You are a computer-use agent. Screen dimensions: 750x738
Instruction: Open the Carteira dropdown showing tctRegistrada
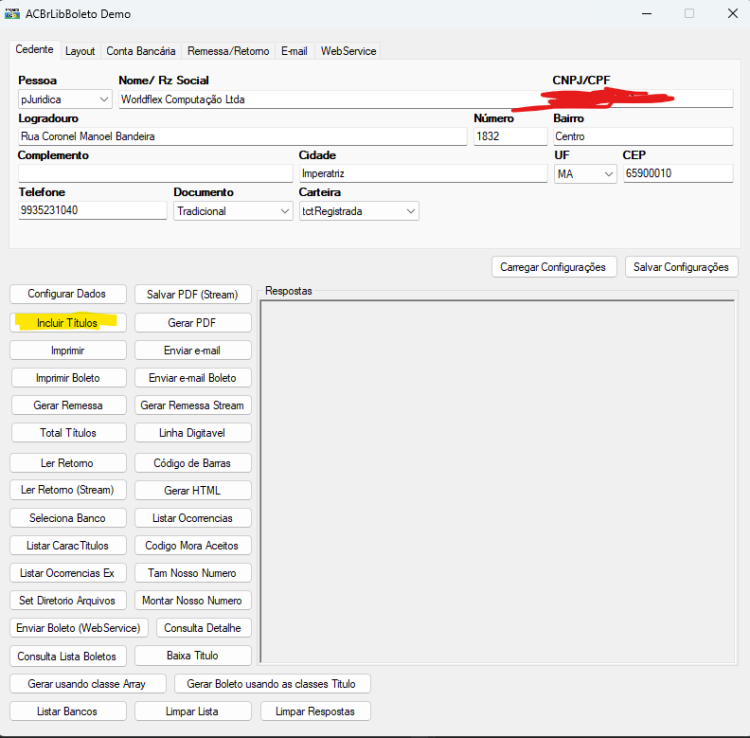359,211
